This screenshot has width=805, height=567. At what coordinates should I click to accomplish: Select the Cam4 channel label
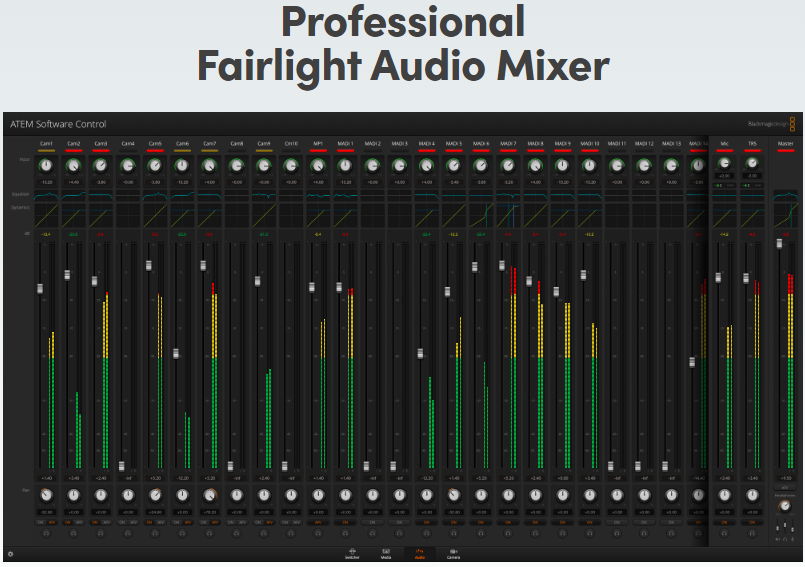[x=128, y=144]
